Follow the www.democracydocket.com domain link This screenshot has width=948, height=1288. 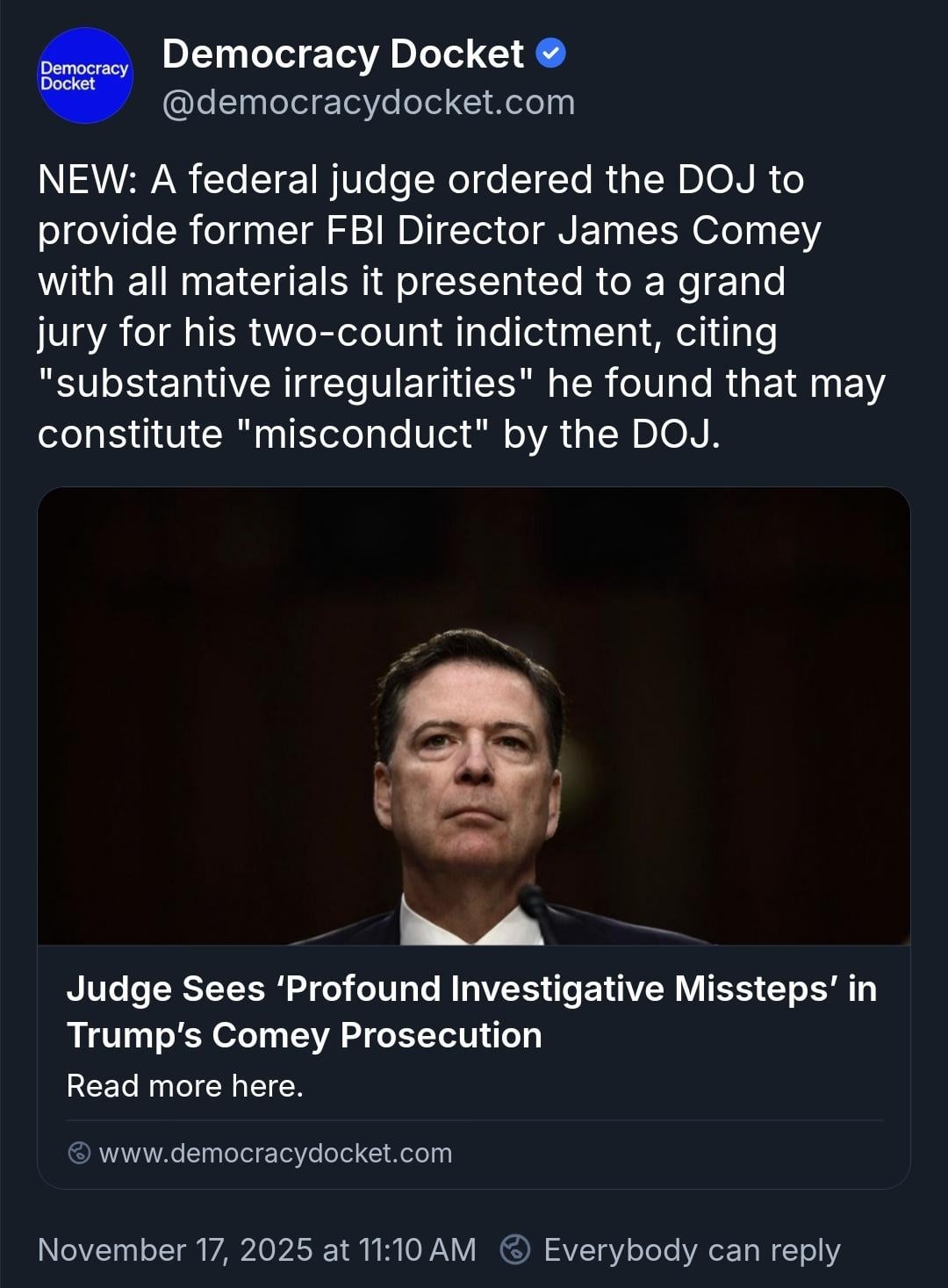tap(276, 1153)
